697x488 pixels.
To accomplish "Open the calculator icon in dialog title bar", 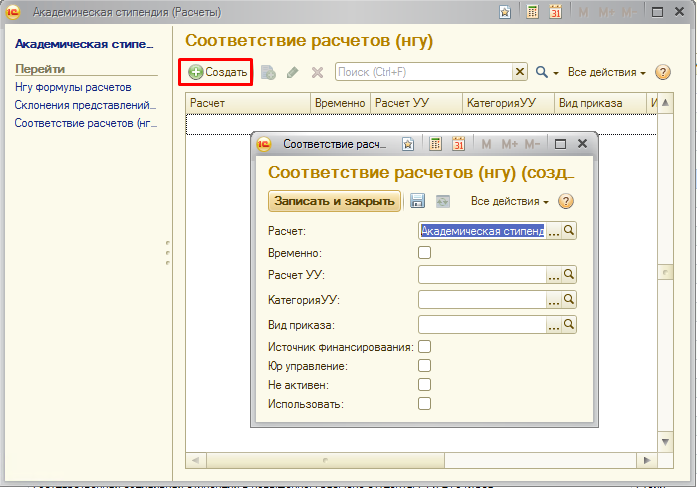I will pyautogui.click(x=435, y=144).
